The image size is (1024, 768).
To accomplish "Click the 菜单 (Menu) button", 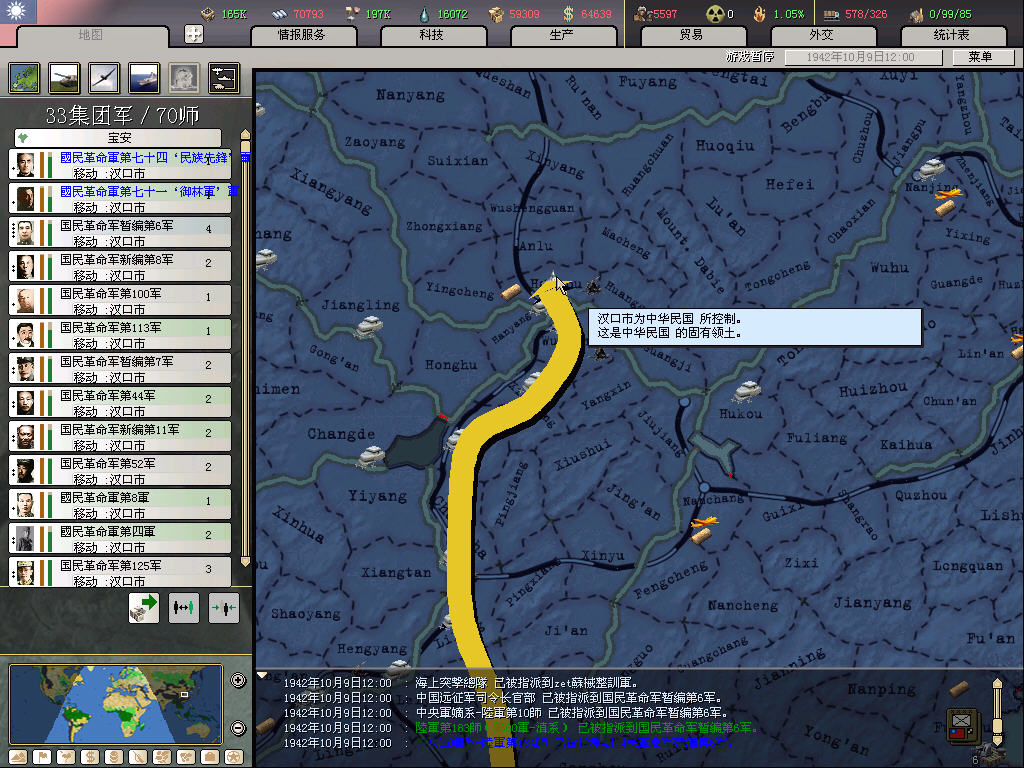I will pyautogui.click(x=980, y=57).
